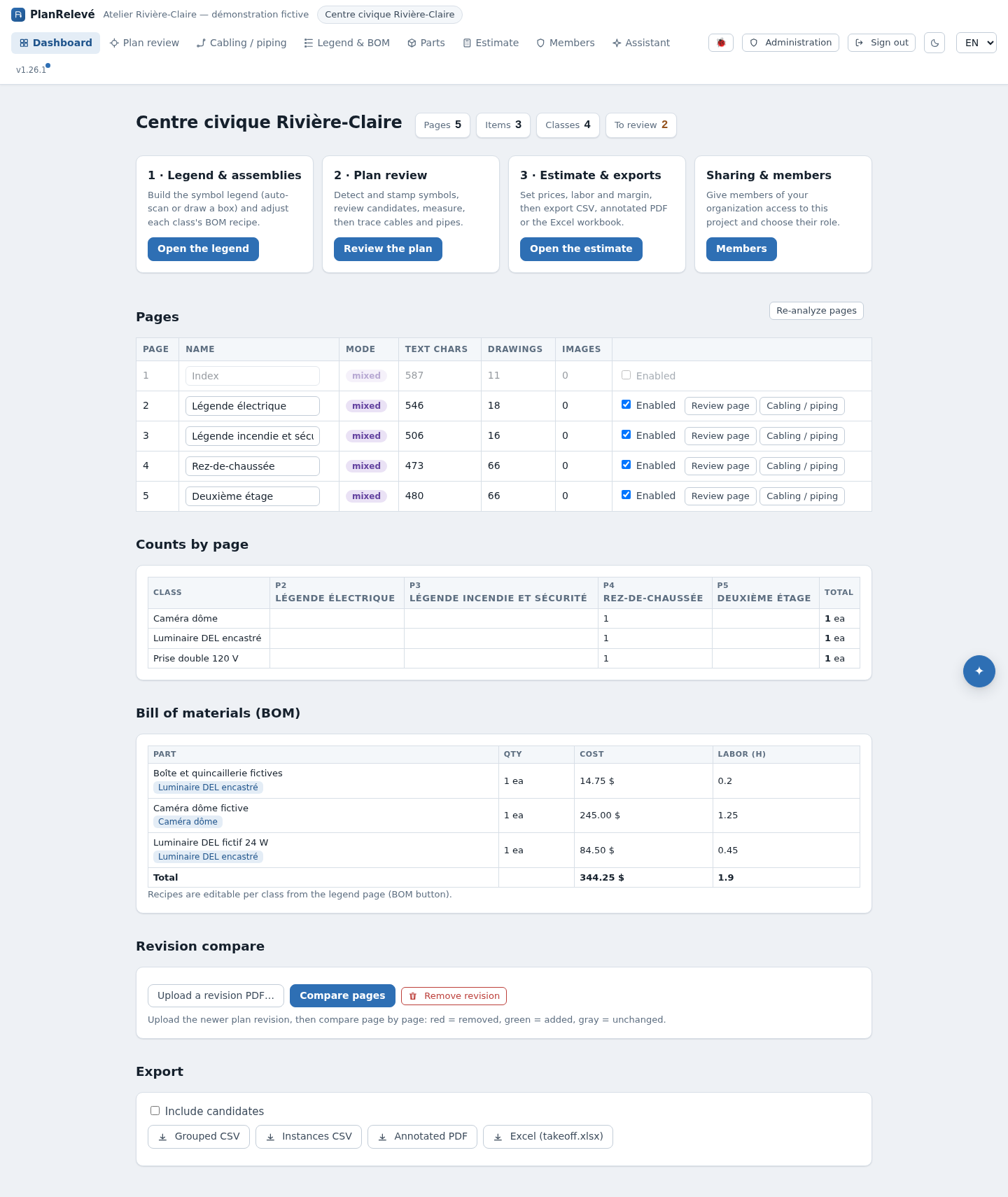1008x1197 pixels.
Task: Click the Classes 4 badge
Action: [x=568, y=125]
